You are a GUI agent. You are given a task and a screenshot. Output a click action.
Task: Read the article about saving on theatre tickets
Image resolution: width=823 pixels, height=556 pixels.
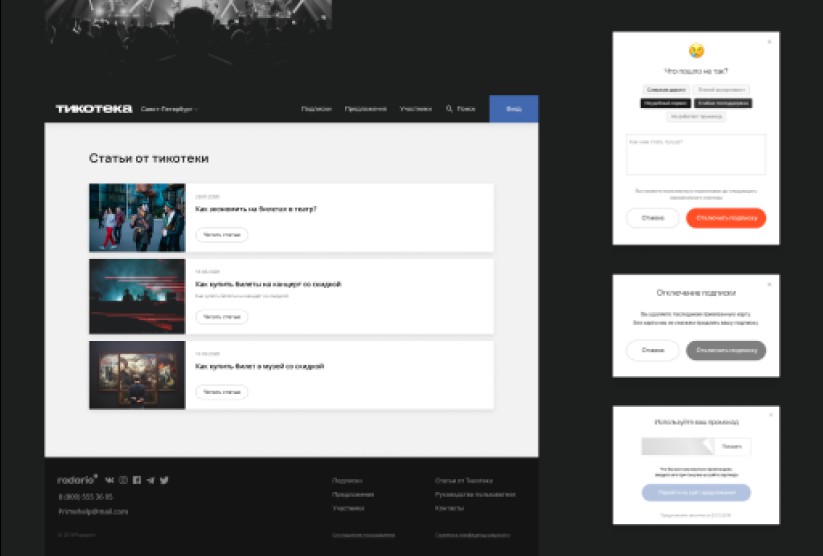[x=221, y=235]
